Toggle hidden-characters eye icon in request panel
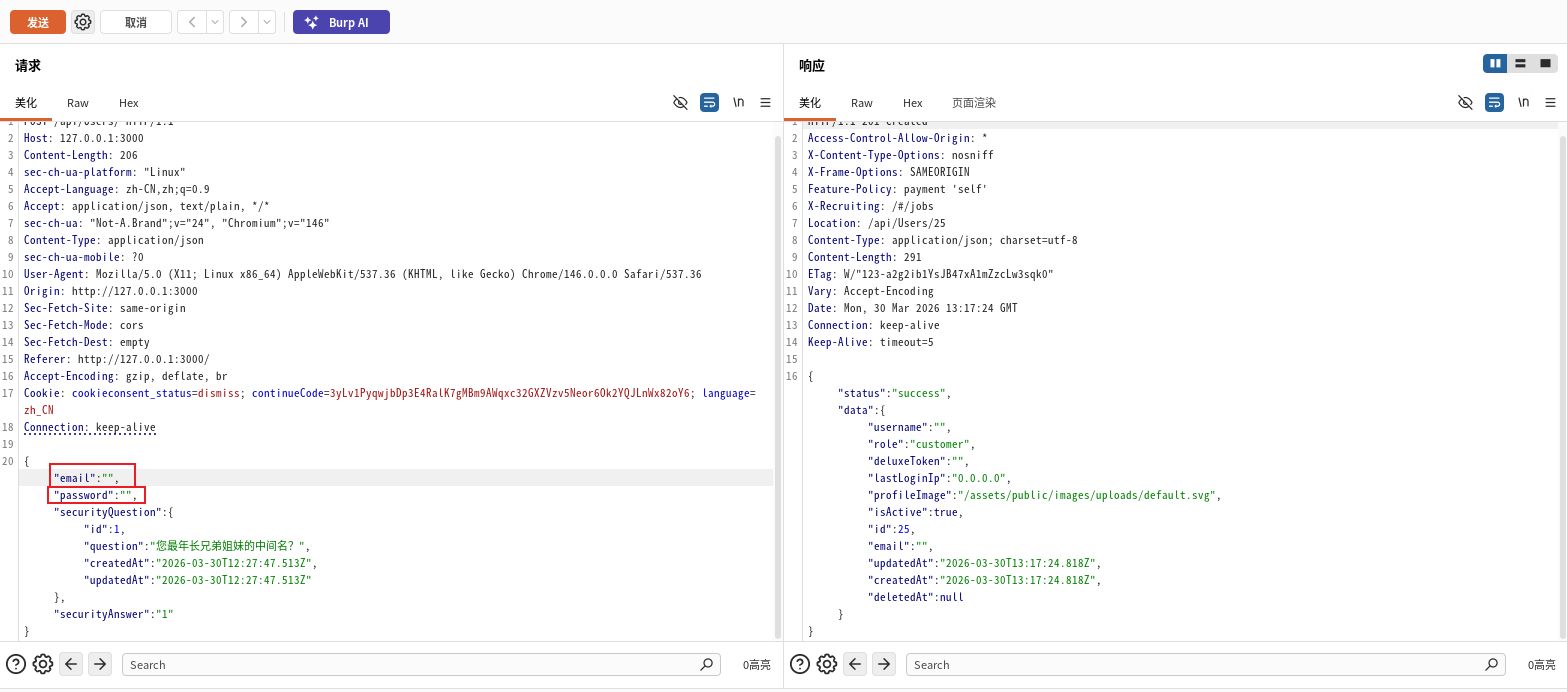This screenshot has height=692, width=1567. click(681, 102)
